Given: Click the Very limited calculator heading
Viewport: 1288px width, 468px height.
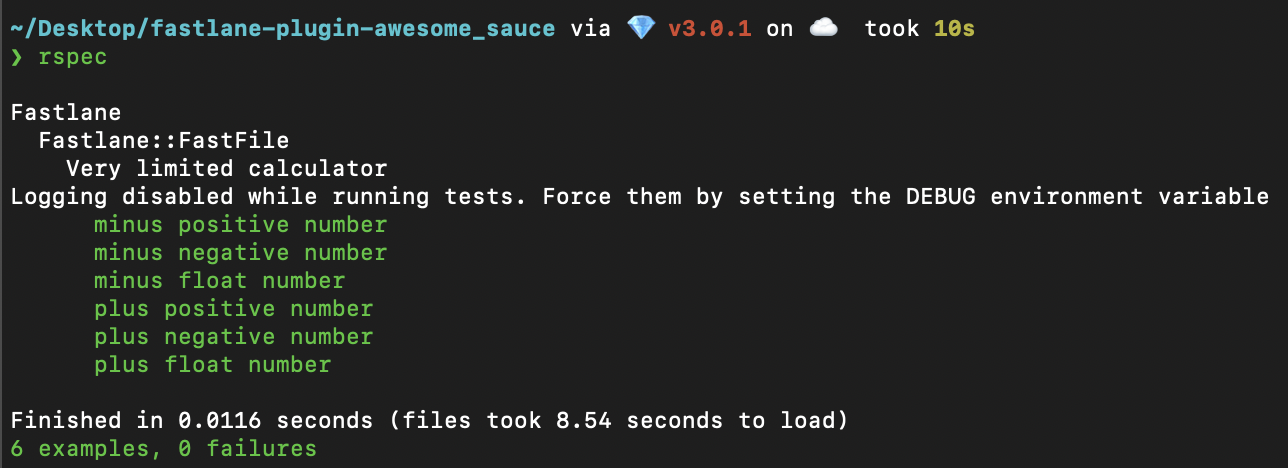Looking at the screenshot, I should pyautogui.click(x=226, y=169).
